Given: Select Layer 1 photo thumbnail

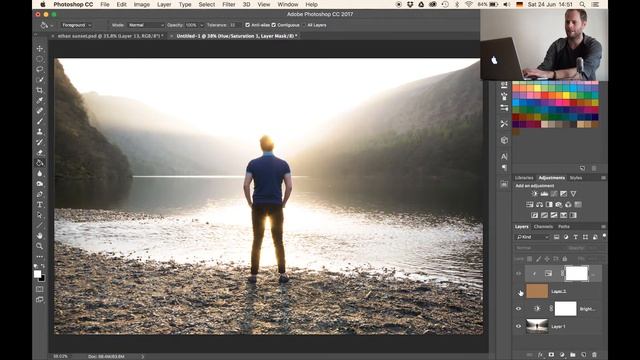Looking at the screenshot, I should pyautogui.click(x=537, y=327).
